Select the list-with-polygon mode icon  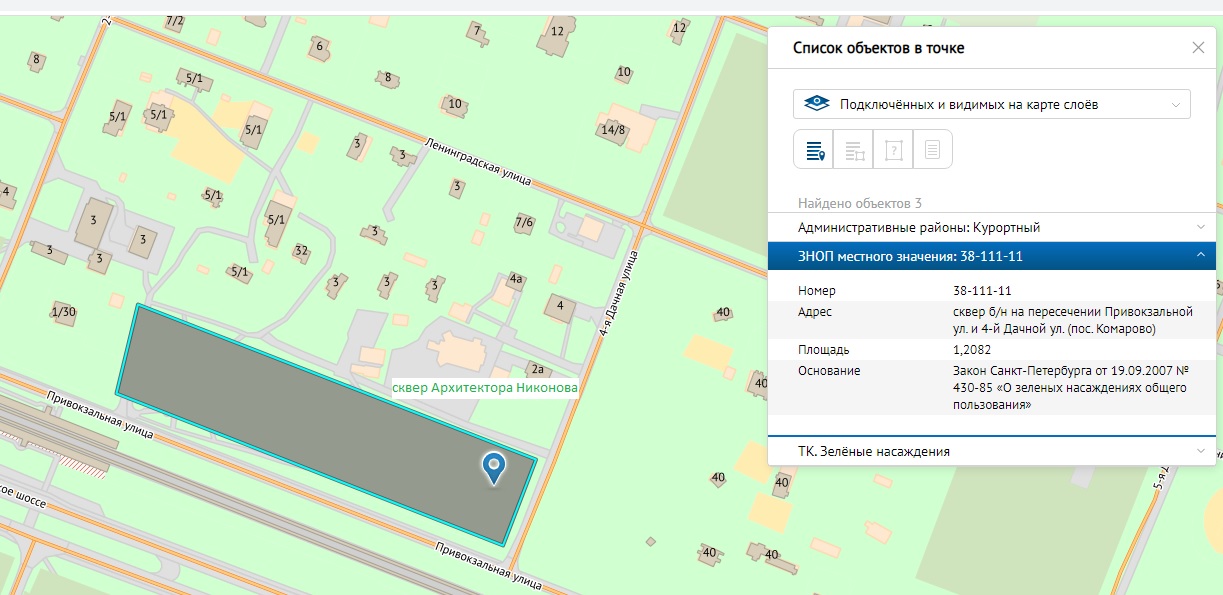pos(853,150)
